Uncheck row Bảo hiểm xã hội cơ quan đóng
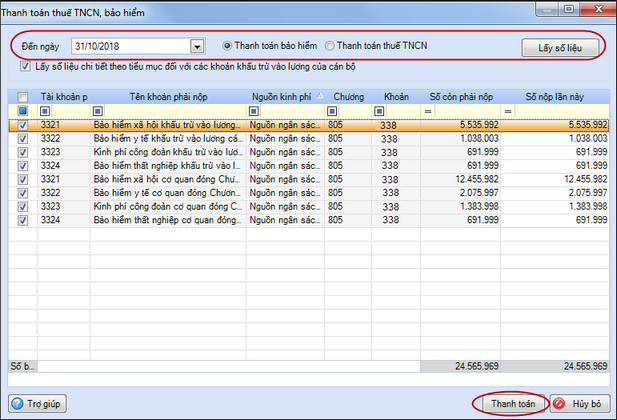The image size is (617, 420). coord(23,179)
